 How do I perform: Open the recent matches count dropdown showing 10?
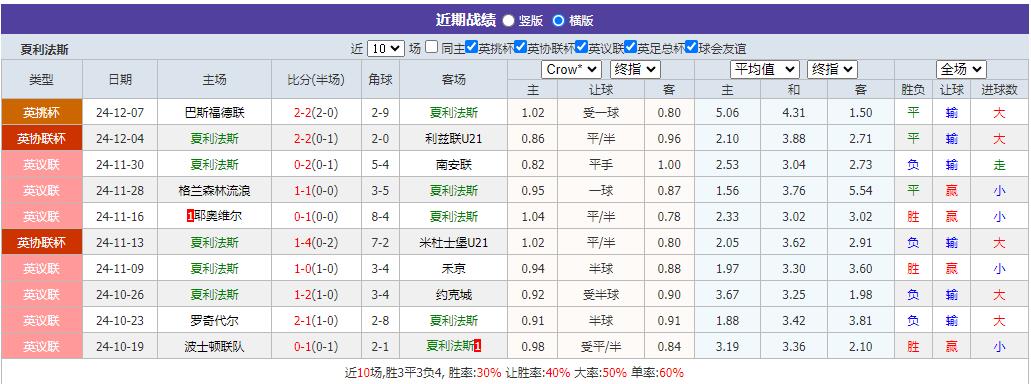coord(385,48)
